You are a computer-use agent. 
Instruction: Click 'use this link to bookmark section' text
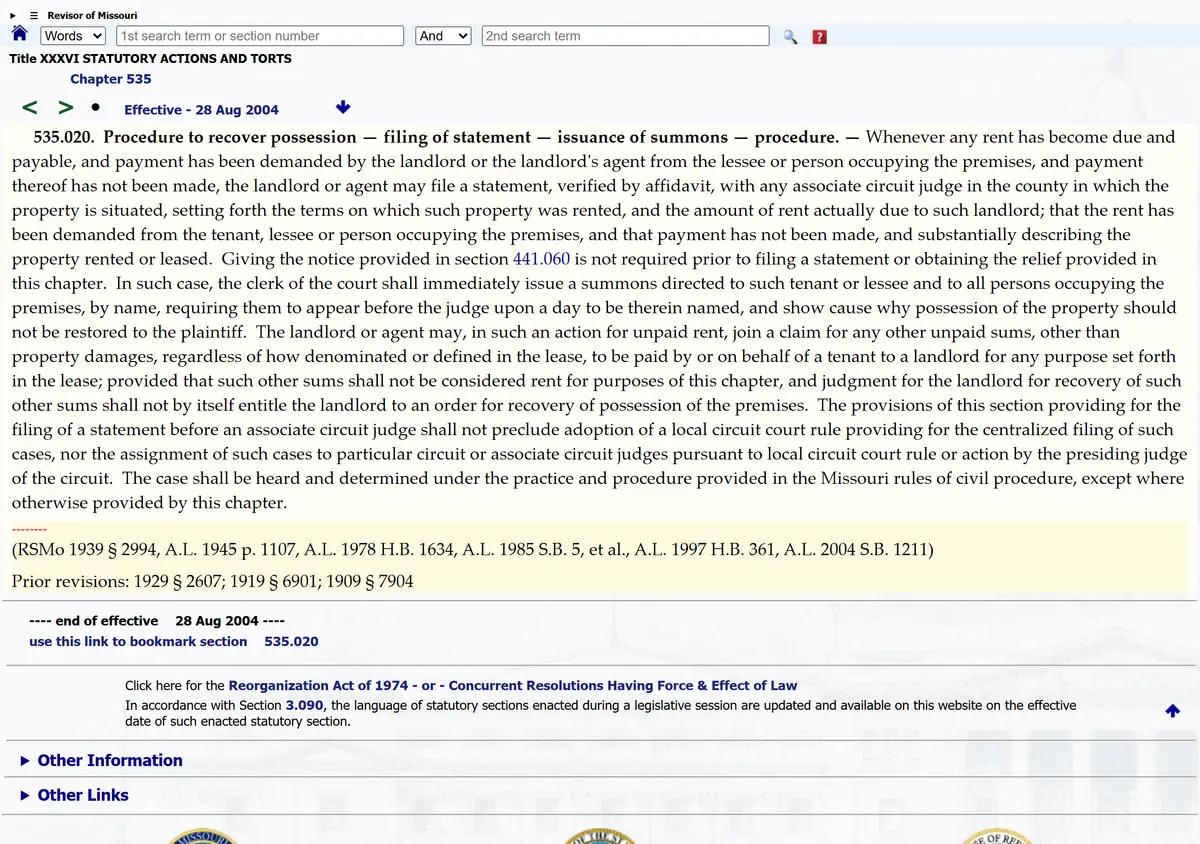138,641
